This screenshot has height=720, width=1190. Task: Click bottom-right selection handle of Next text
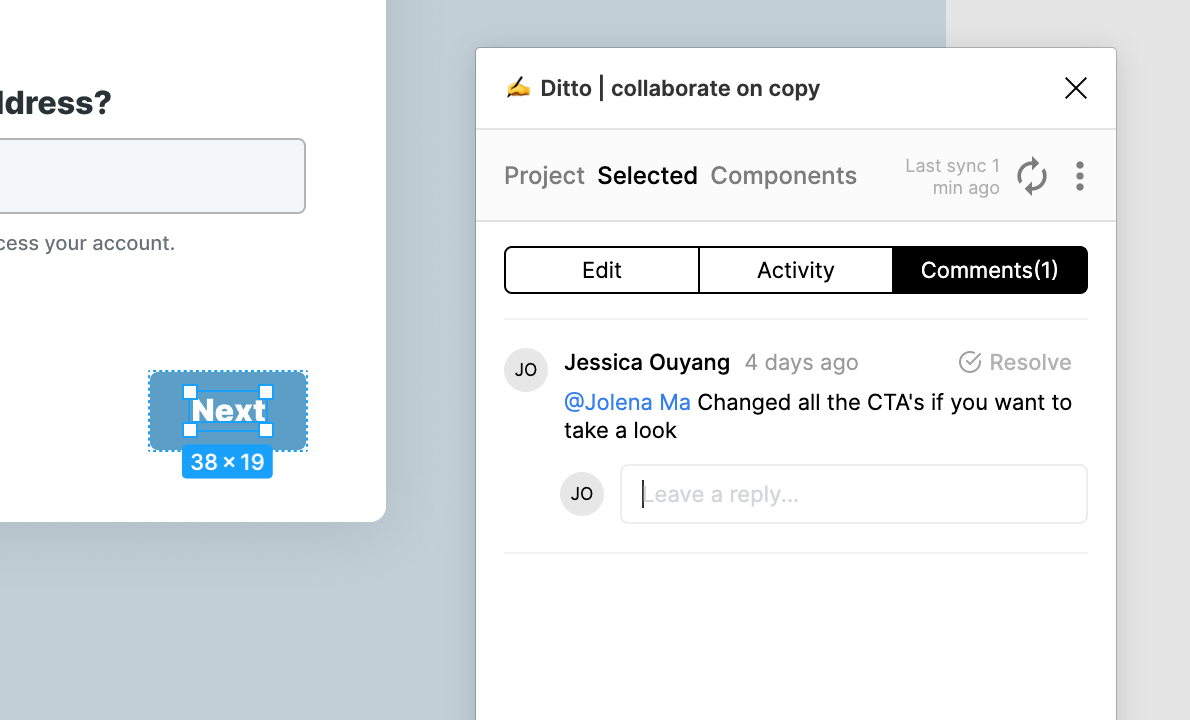(x=266, y=430)
